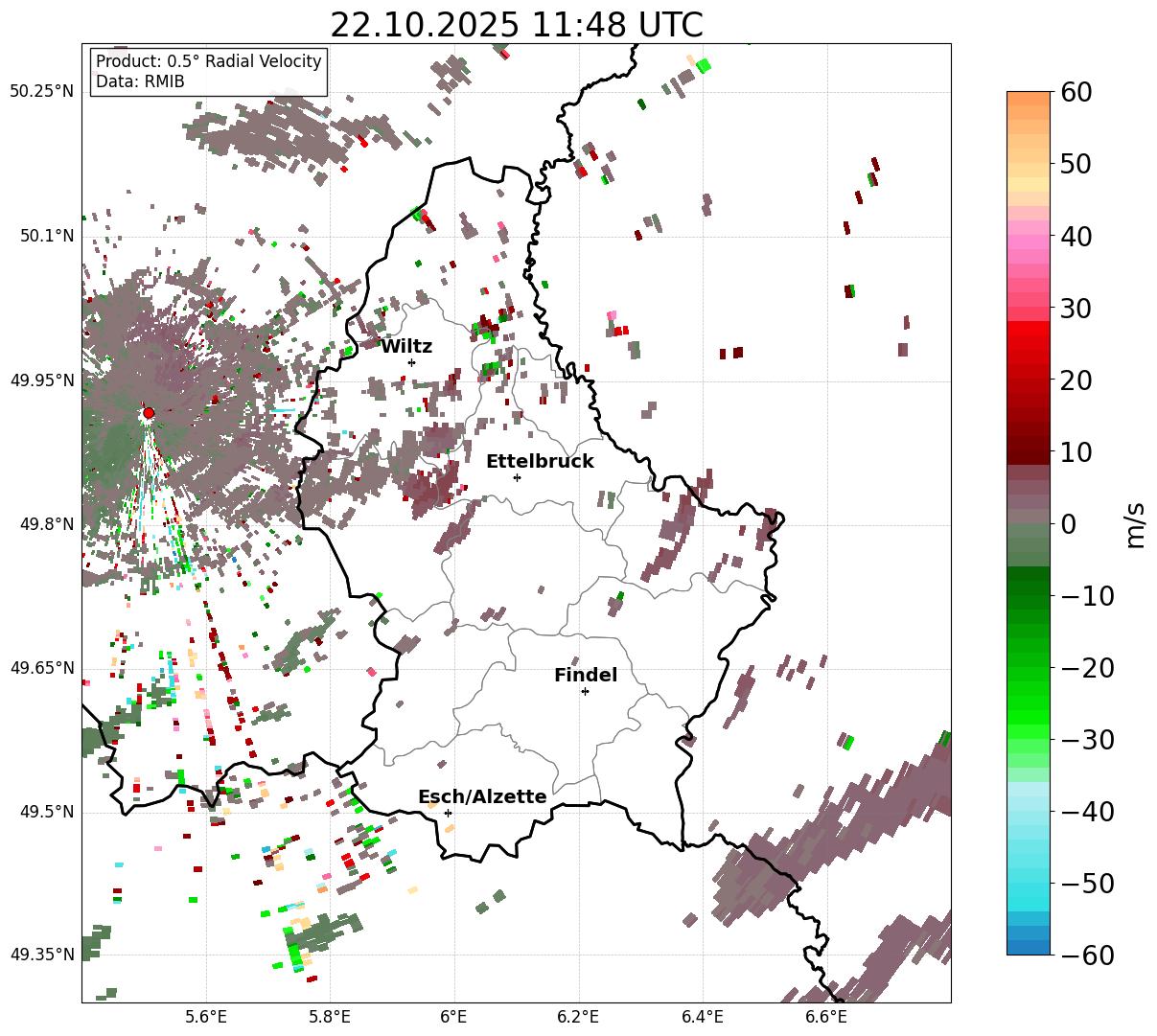Click the 'Esch/Alzette' city label
1157x1036 pixels.
click(482, 797)
